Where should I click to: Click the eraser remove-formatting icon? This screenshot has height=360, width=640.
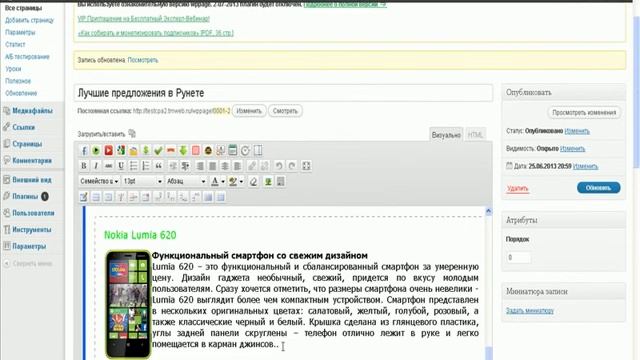pos(253,182)
